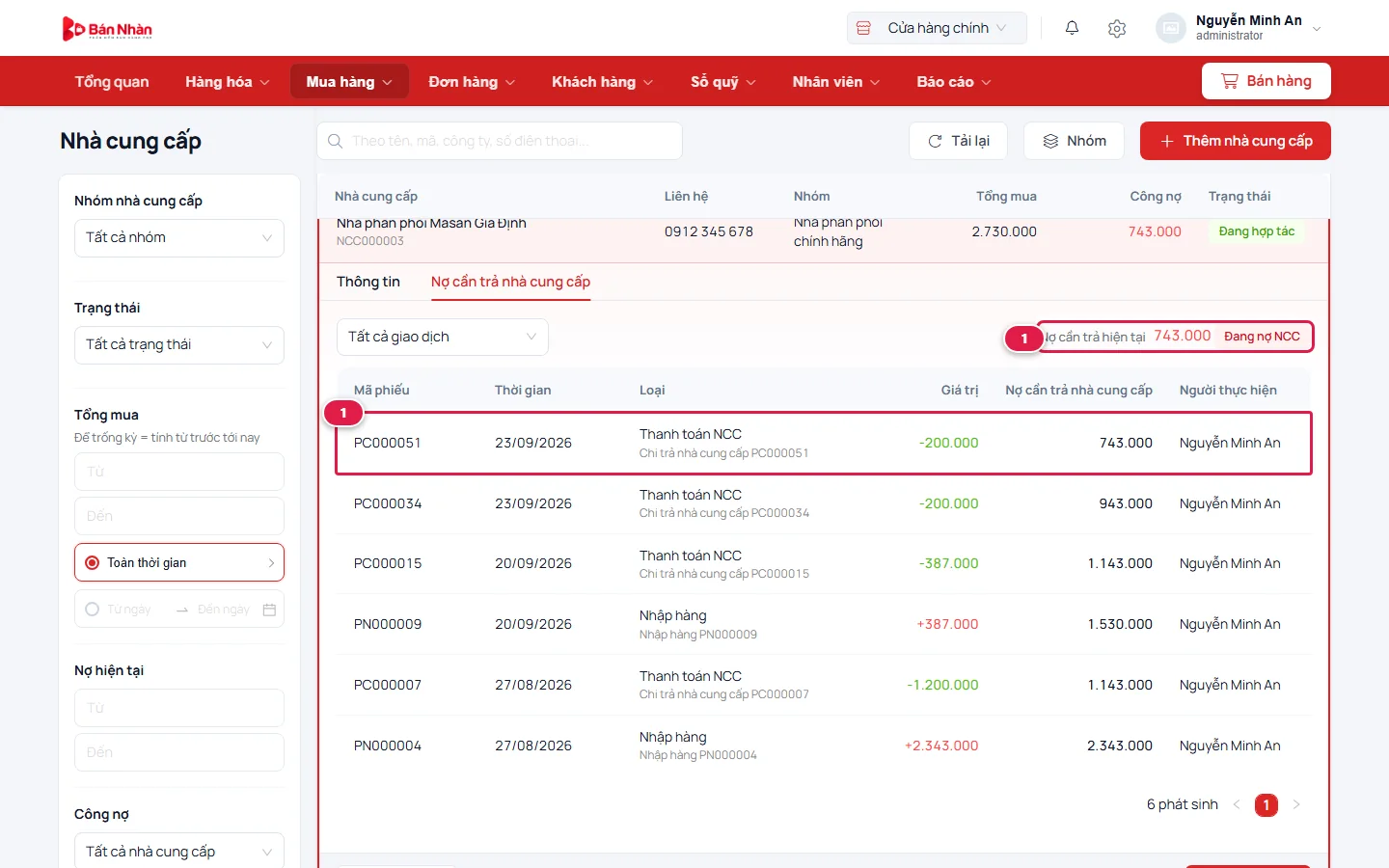The image size is (1389, 868).
Task: Click the Bán hàng button
Action: [1266, 81]
